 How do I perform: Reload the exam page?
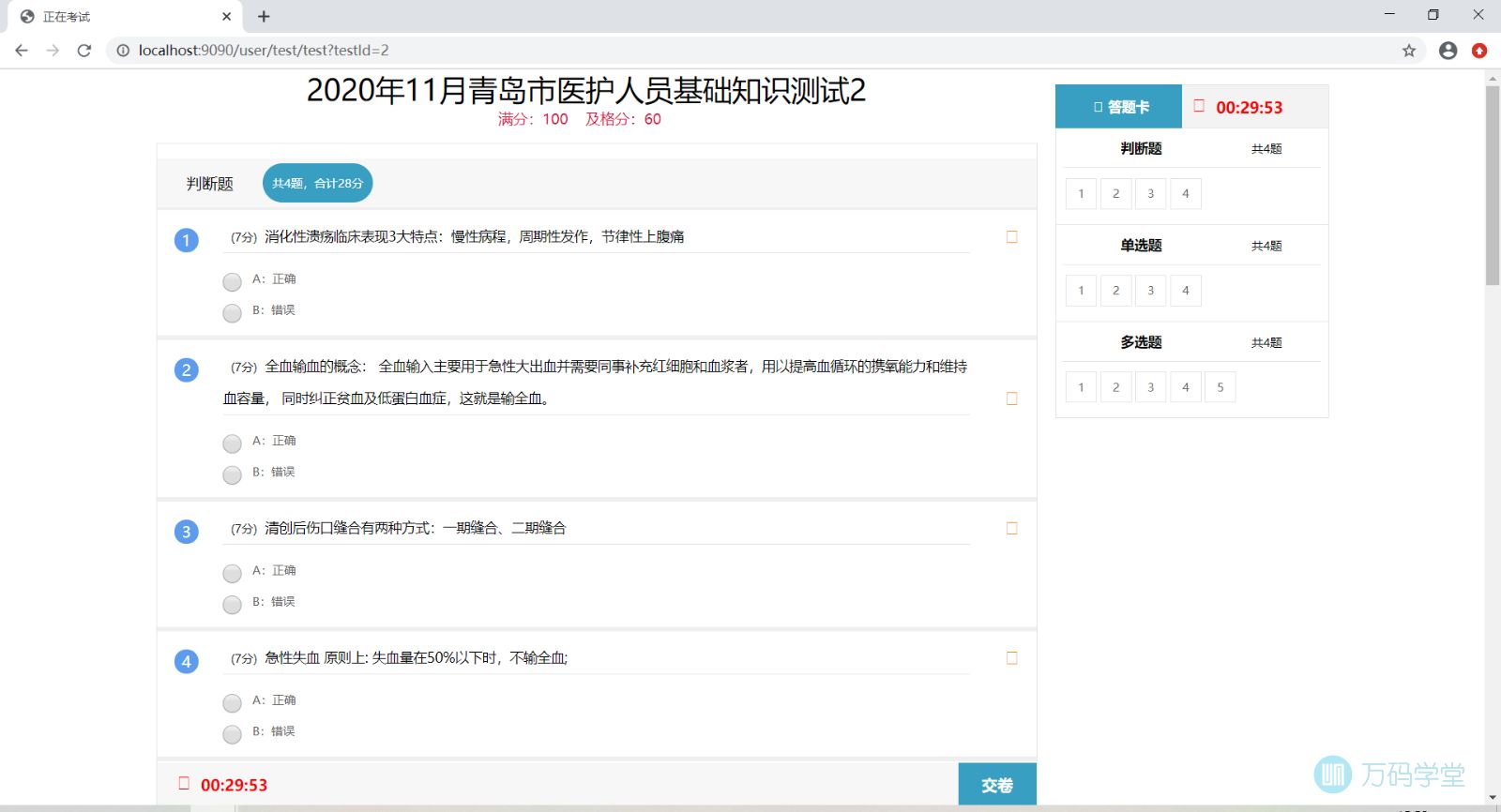pos(84,51)
